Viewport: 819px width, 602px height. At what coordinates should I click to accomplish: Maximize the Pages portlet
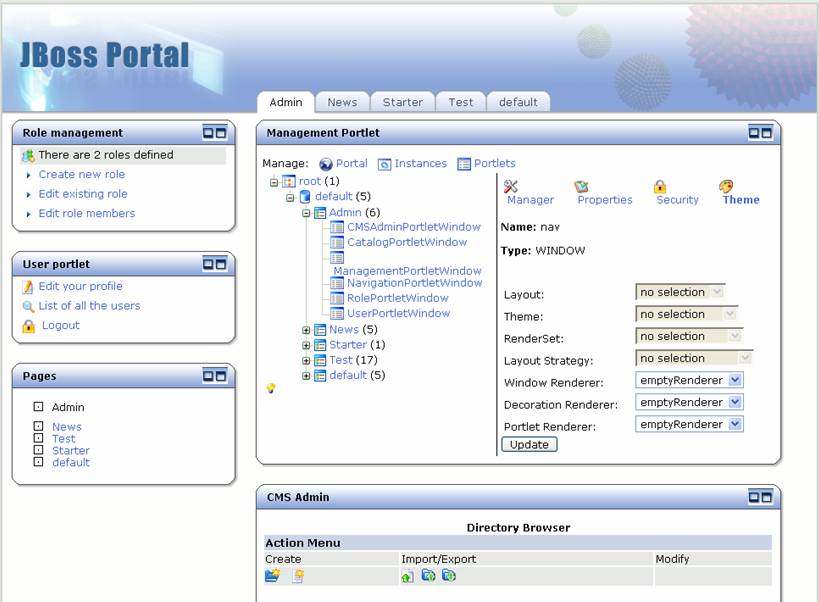point(221,375)
